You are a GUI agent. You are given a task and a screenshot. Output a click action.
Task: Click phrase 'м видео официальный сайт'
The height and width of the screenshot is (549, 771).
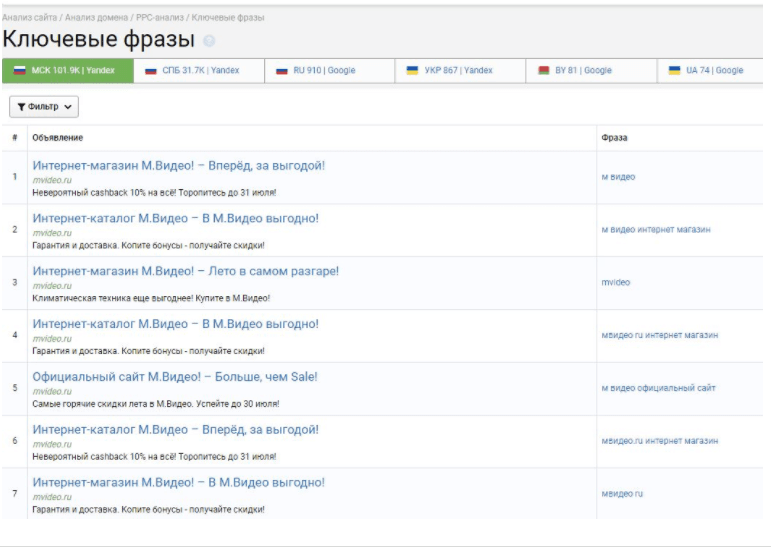point(658,388)
